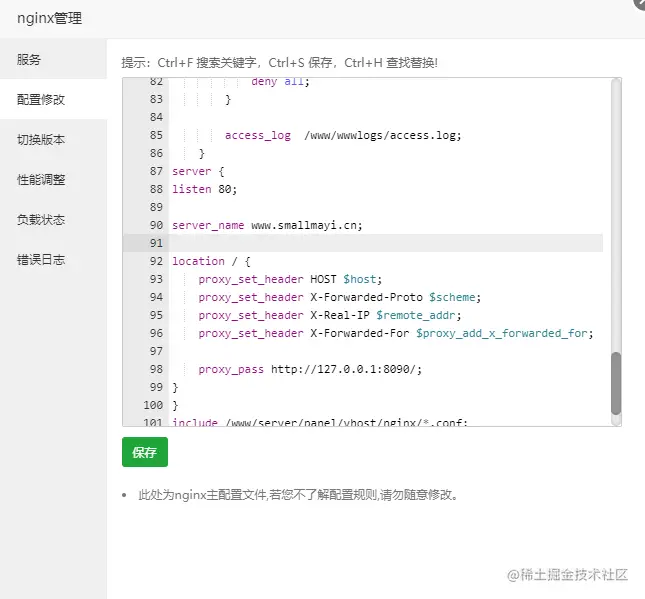Image resolution: width=645 pixels, height=599 pixels.
Task: Place cursor on empty line 91
Action: (386, 243)
